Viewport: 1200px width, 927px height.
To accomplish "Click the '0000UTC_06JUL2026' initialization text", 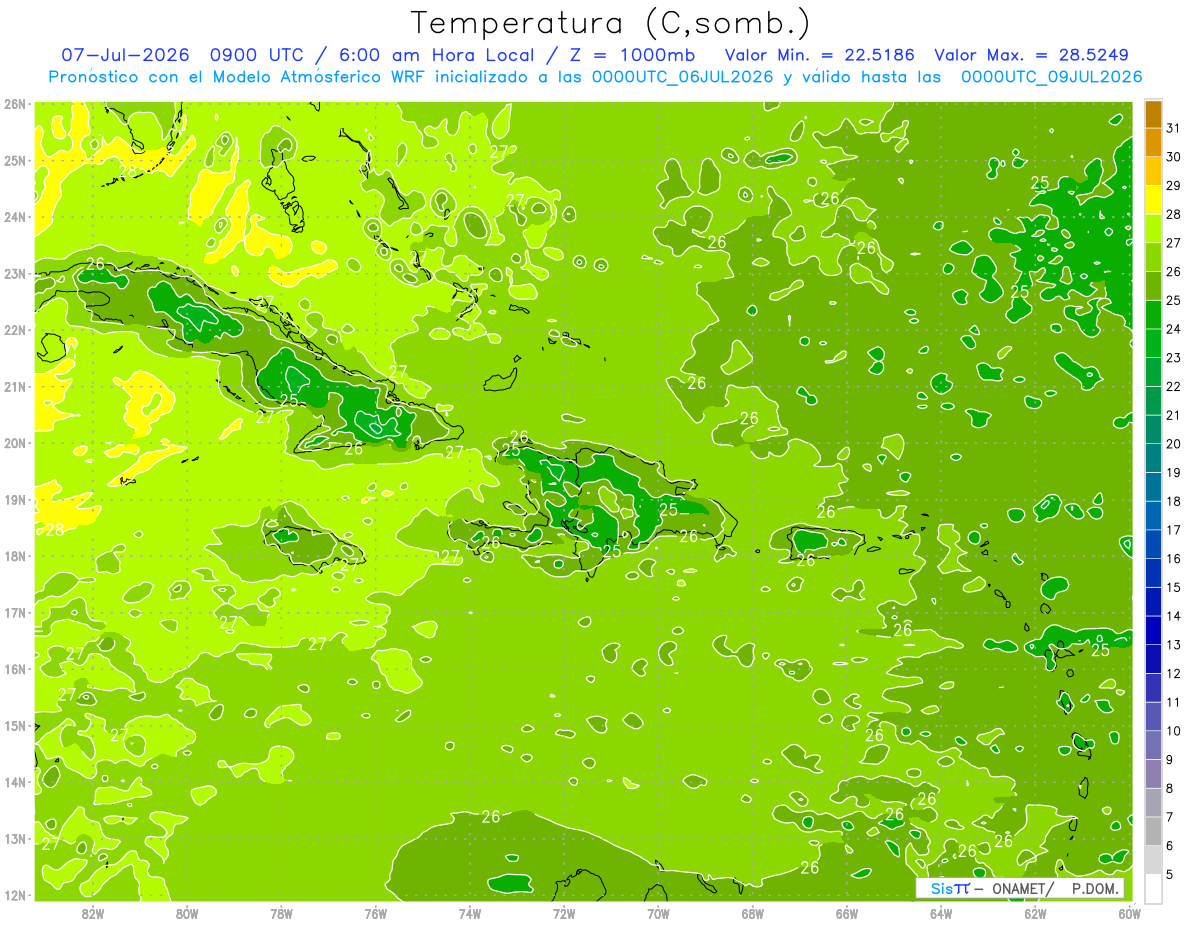I will tap(682, 77).
